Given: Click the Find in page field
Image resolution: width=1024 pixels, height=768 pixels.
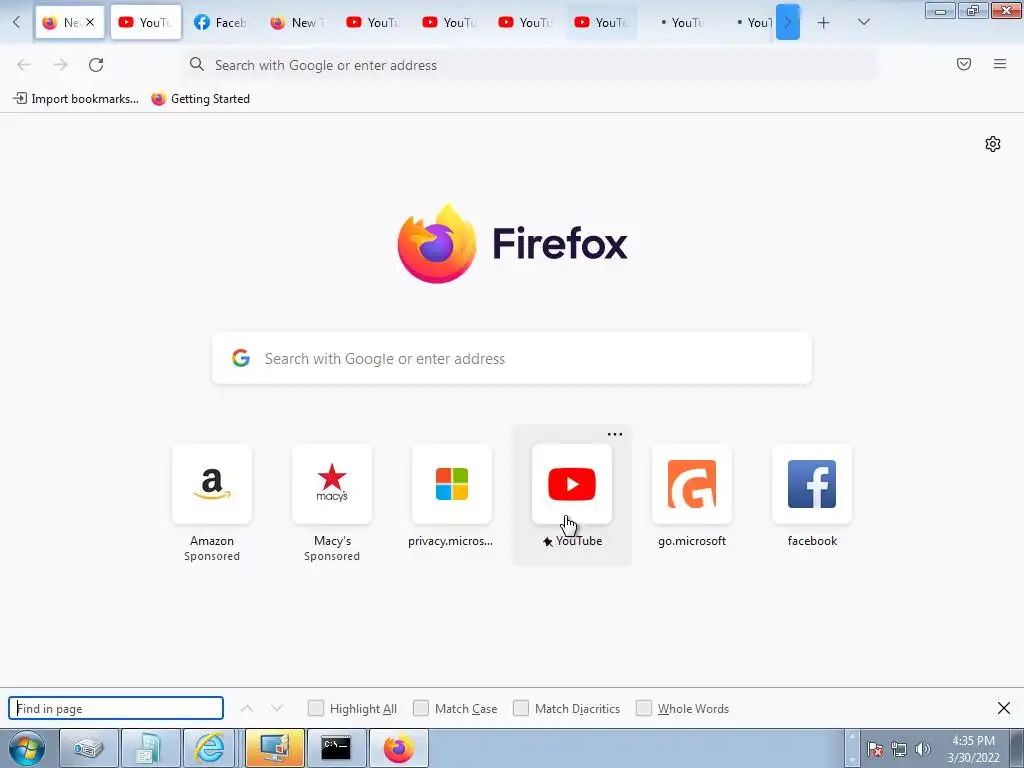Looking at the screenshot, I should click(116, 709).
